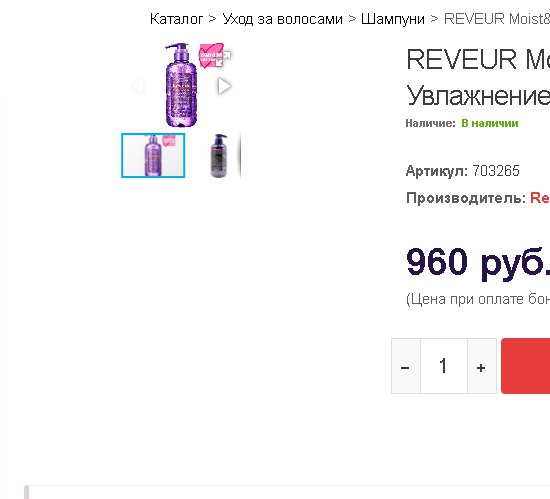Select the dark bottle back-label thumbnail
550x499 pixels.
coord(219,155)
